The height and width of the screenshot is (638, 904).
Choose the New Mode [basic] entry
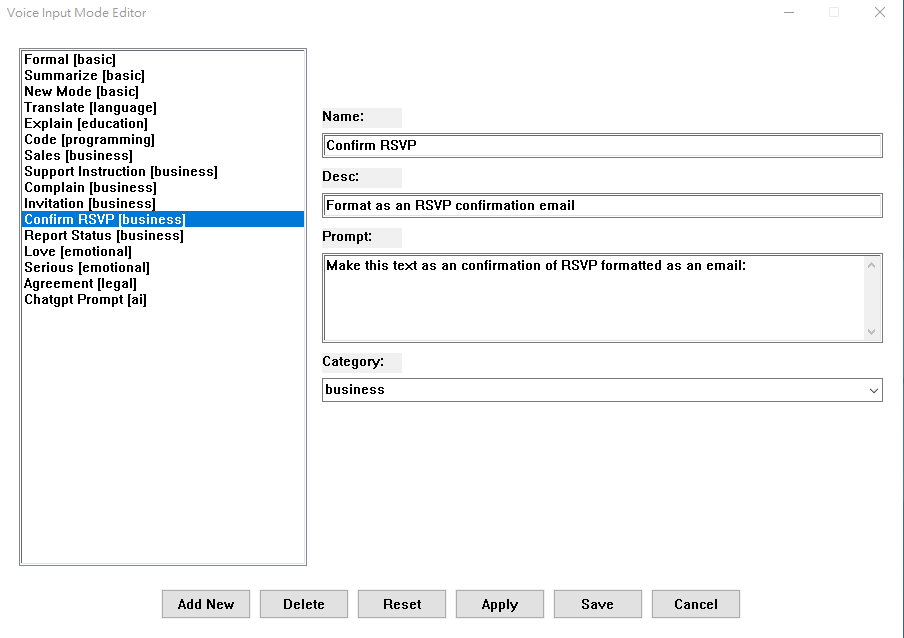(x=163, y=92)
